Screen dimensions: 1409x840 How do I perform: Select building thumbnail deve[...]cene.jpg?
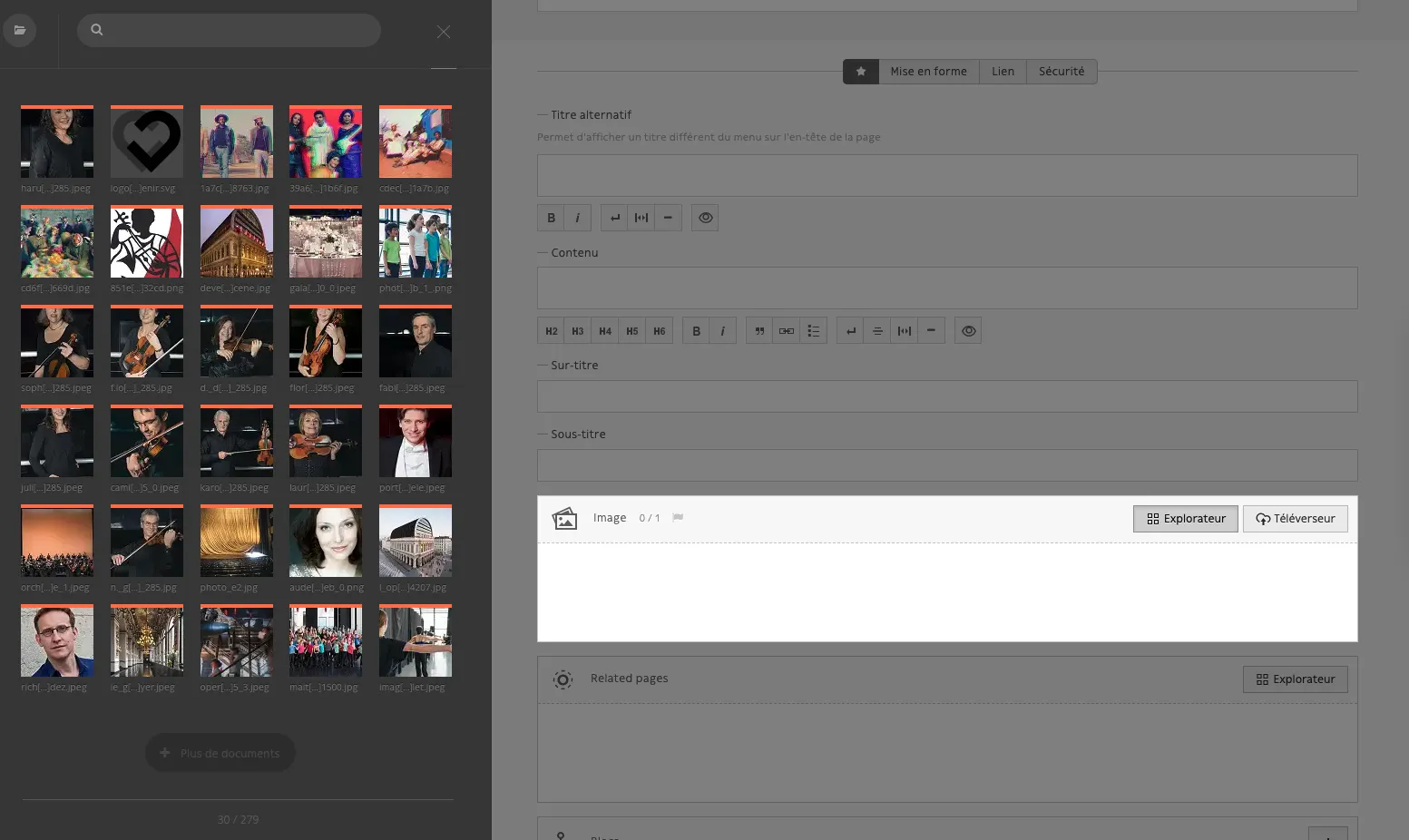coord(237,242)
